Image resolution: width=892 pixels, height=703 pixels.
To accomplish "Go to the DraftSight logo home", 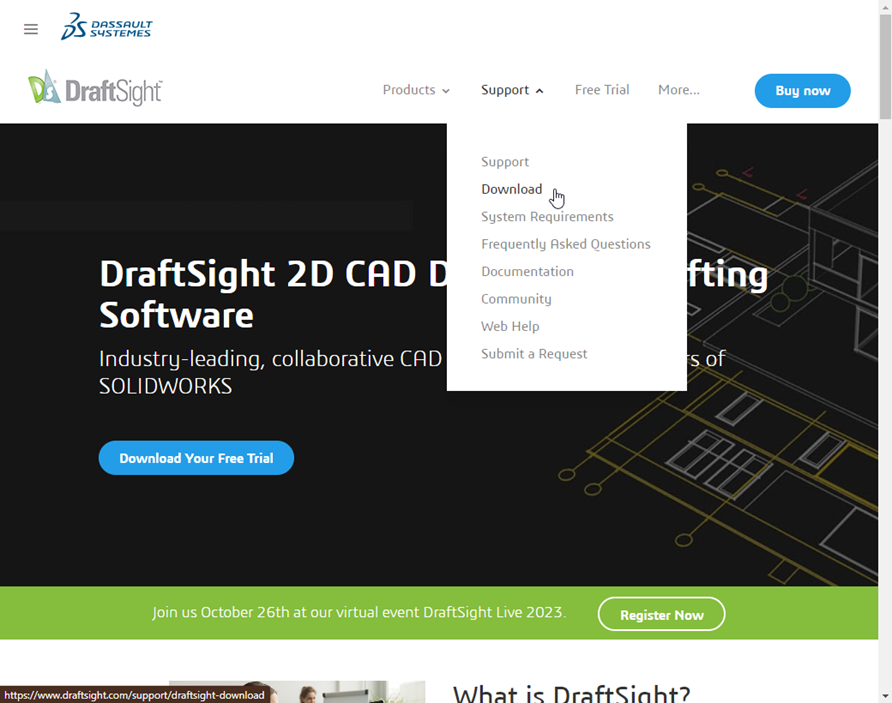I will click(x=95, y=89).
